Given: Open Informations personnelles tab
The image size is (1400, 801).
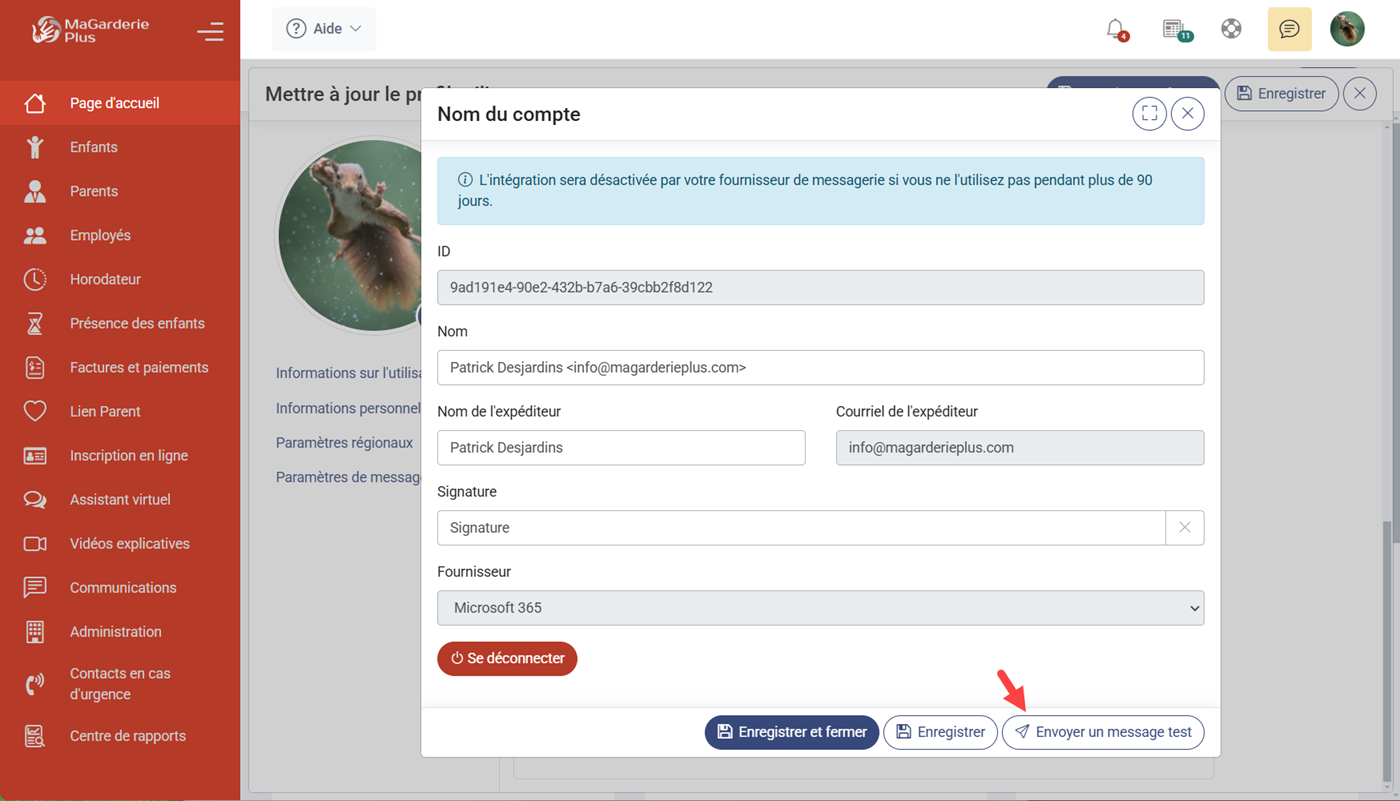Looking at the screenshot, I should point(348,408).
